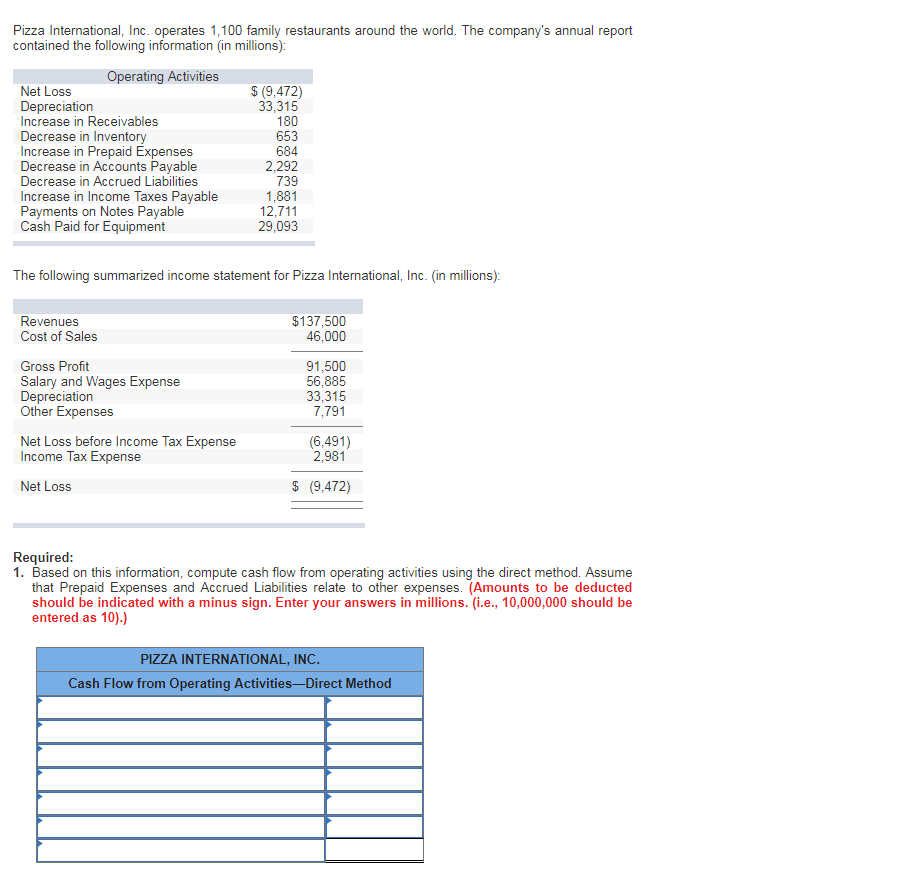Click the Cash Flow from Operating Activities—Direct Method header

pyautogui.click(x=230, y=684)
